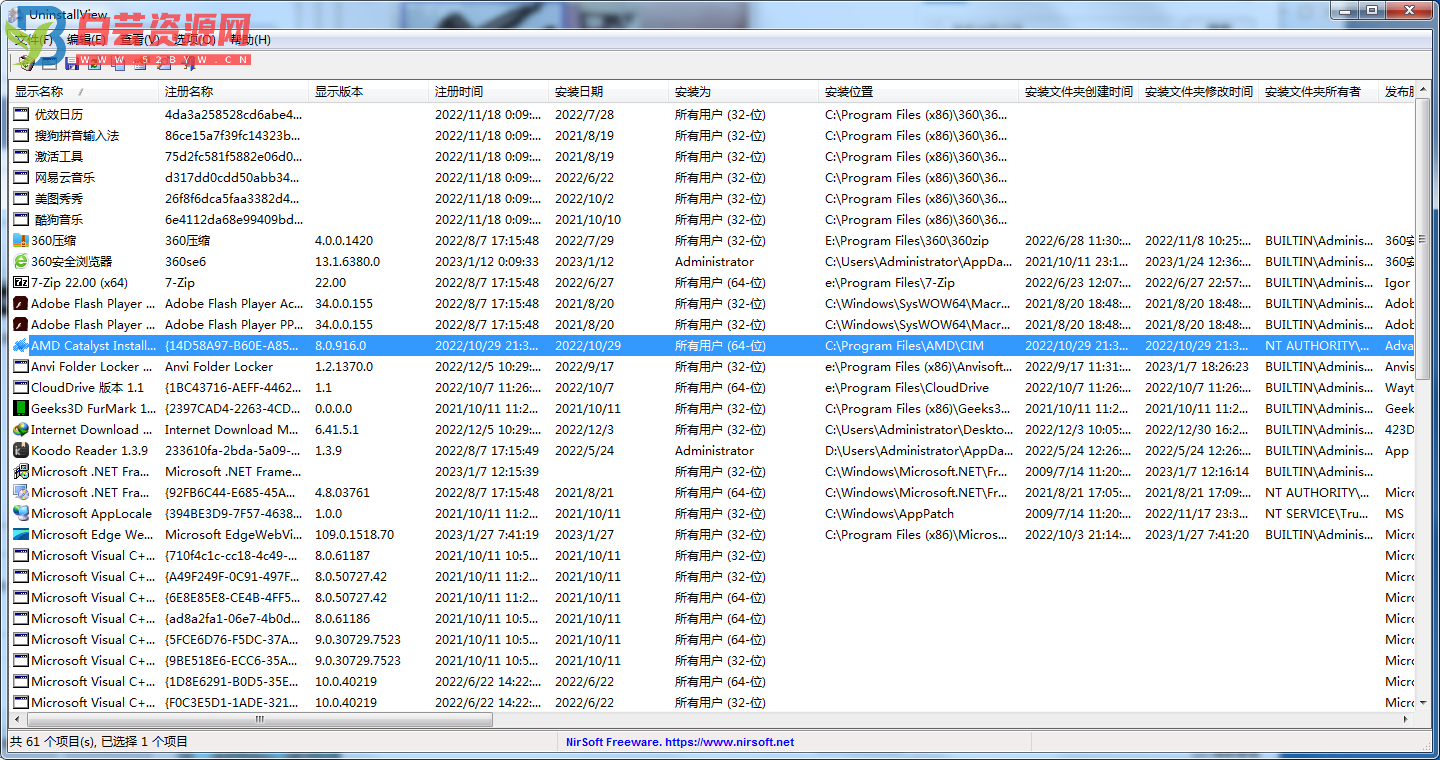
Task: Open the 查看(V) menu
Action: point(140,40)
